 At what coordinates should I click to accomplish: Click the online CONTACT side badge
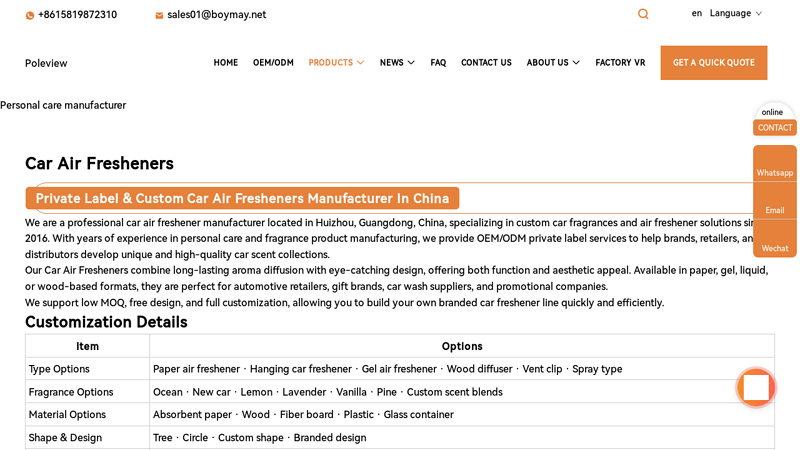(774, 120)
